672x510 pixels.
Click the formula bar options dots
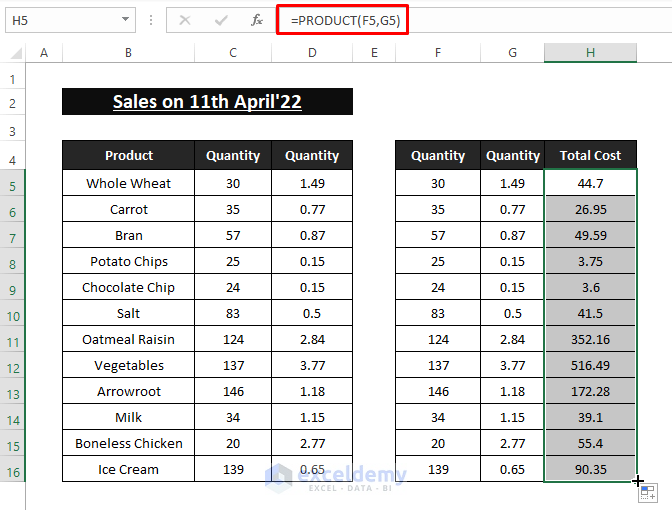coord(150,20)
